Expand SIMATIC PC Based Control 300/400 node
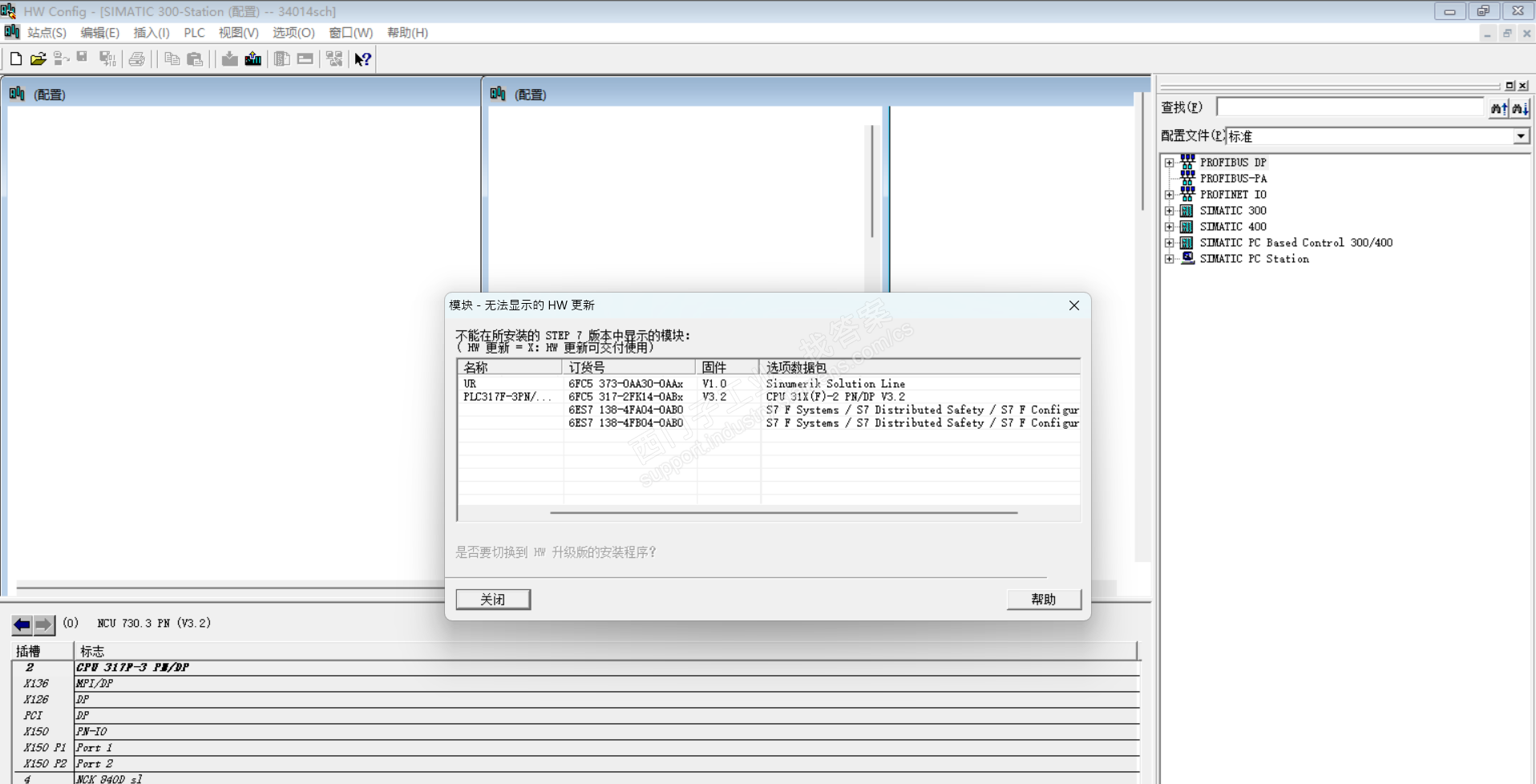Screen dimensions: 1536x784 pos(1170,243)
